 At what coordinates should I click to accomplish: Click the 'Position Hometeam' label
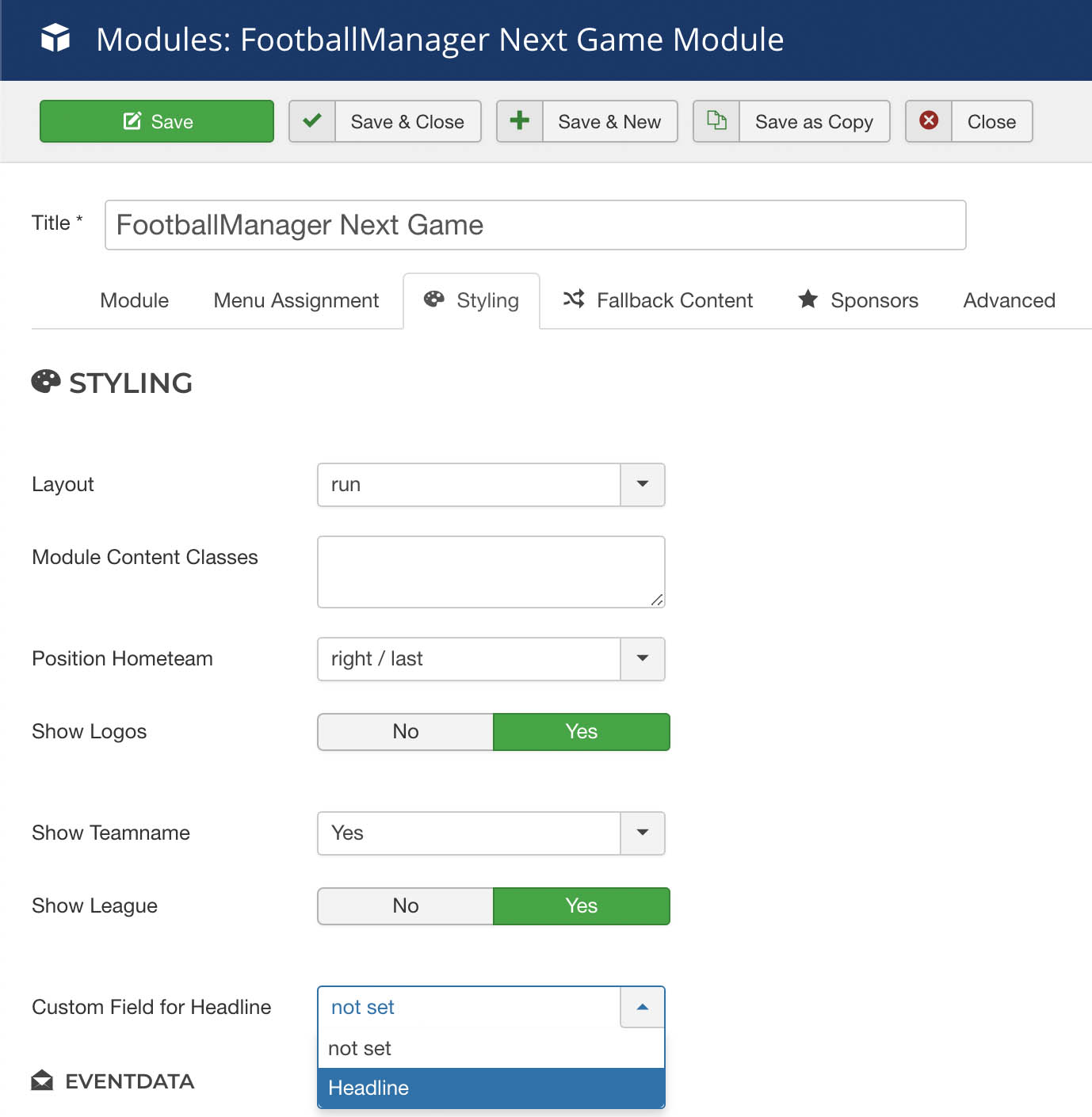tap(122, 658)
